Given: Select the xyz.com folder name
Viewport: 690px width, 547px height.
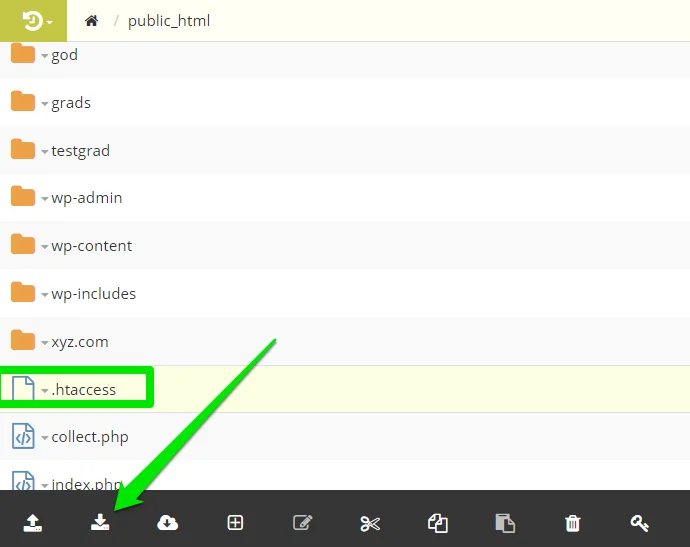Looking at the screenshot, I should (x=80, y=342).
